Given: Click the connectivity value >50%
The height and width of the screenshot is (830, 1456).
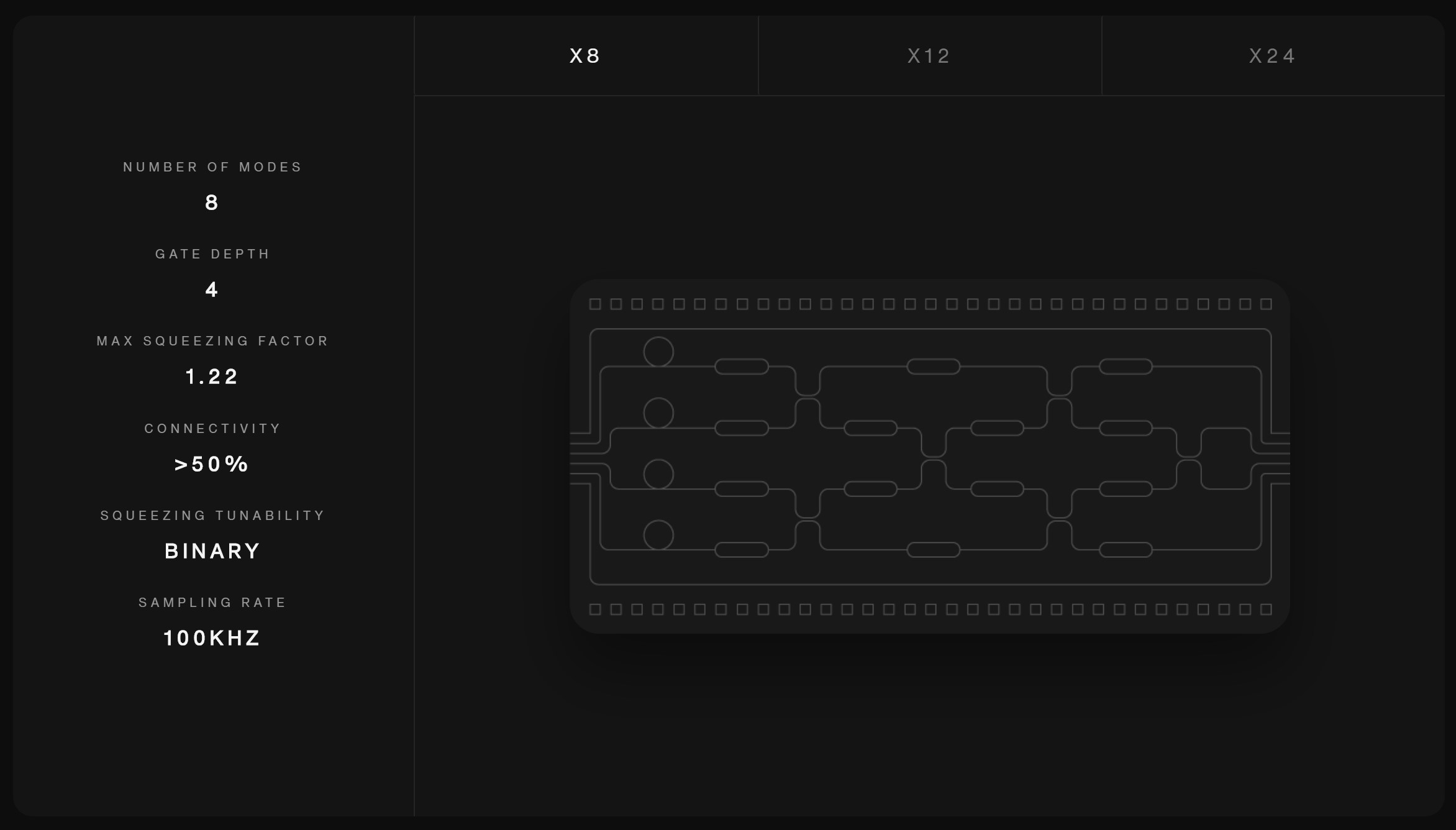Looking at the screenshot, I should pyautogui.click(x=212, y=464).
